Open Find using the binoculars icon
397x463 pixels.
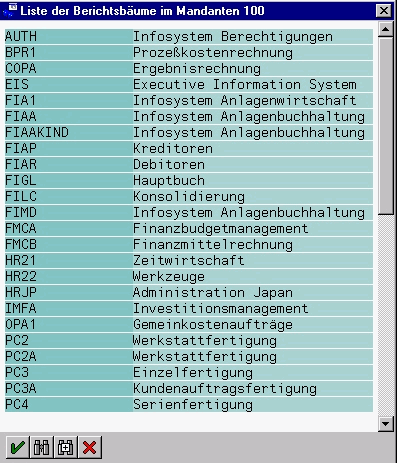[x=42, y=447]
